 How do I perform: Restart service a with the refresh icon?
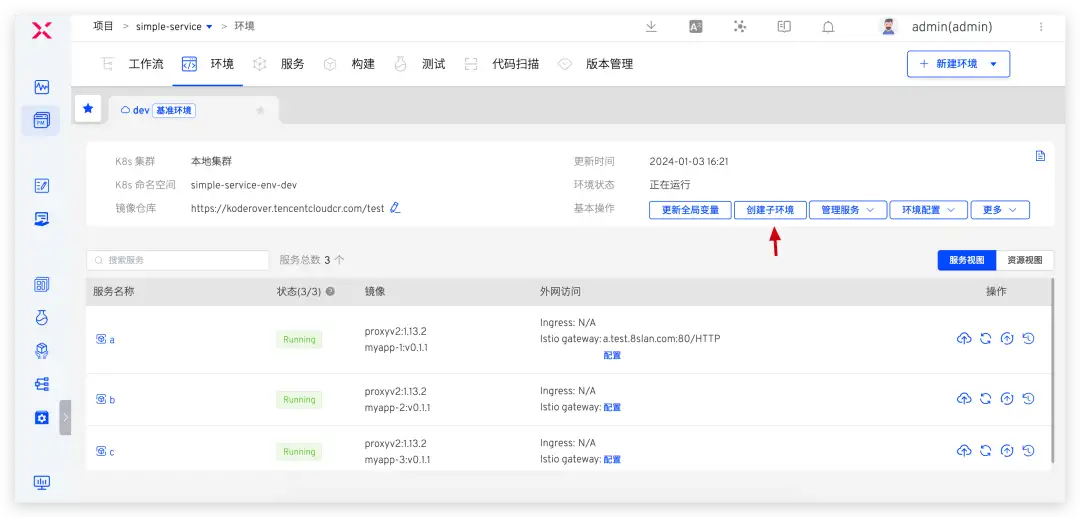coord(986,338)
